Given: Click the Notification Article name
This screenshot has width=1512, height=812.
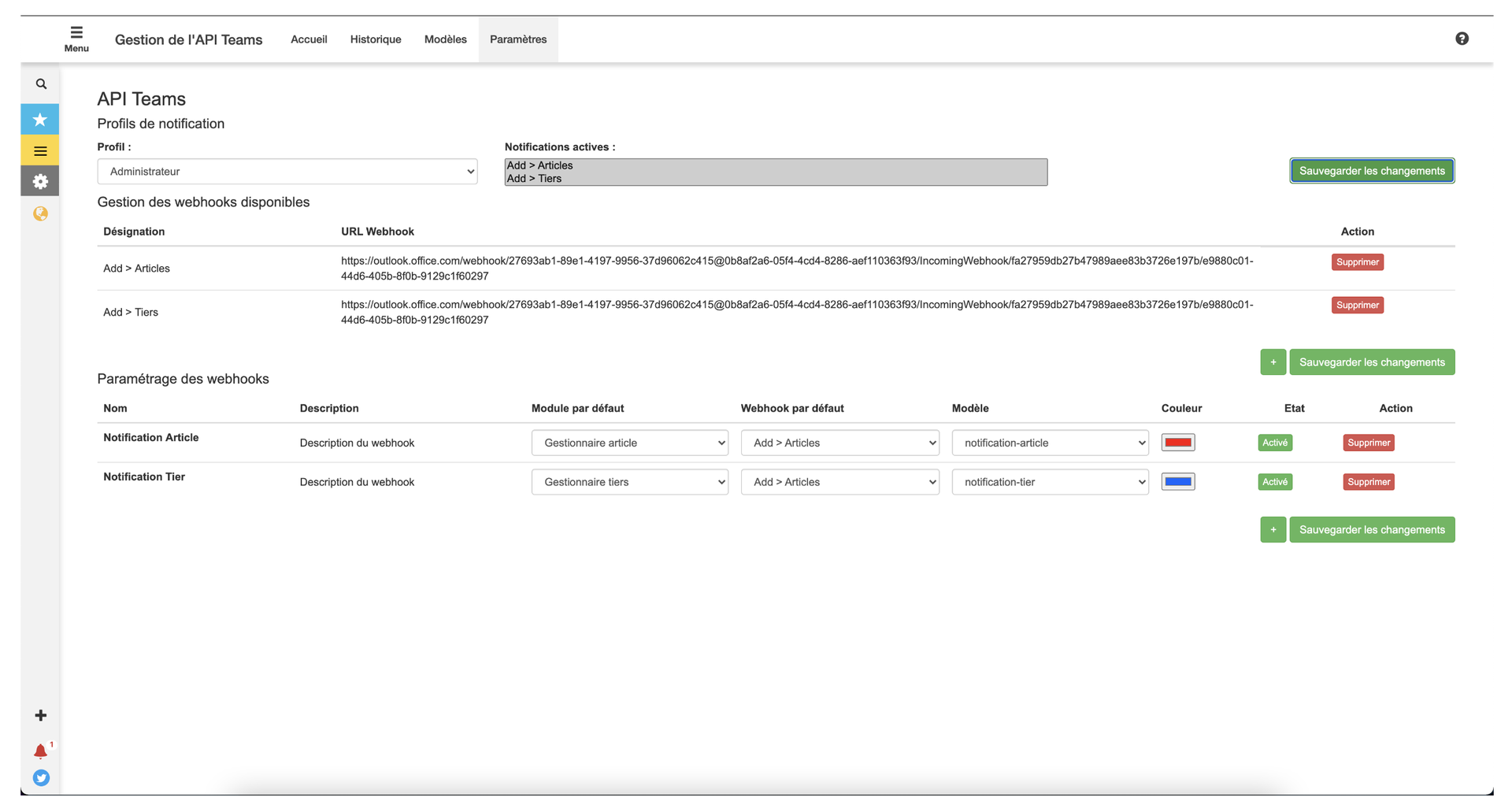Looking at the screenshot, I should click(151, 438).
